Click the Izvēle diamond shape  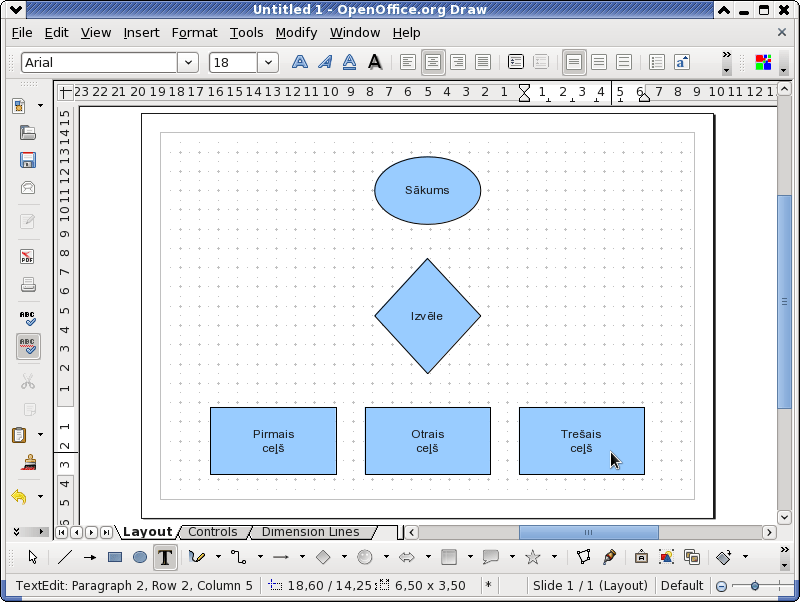pyautogui.click(x=428, y=316)
